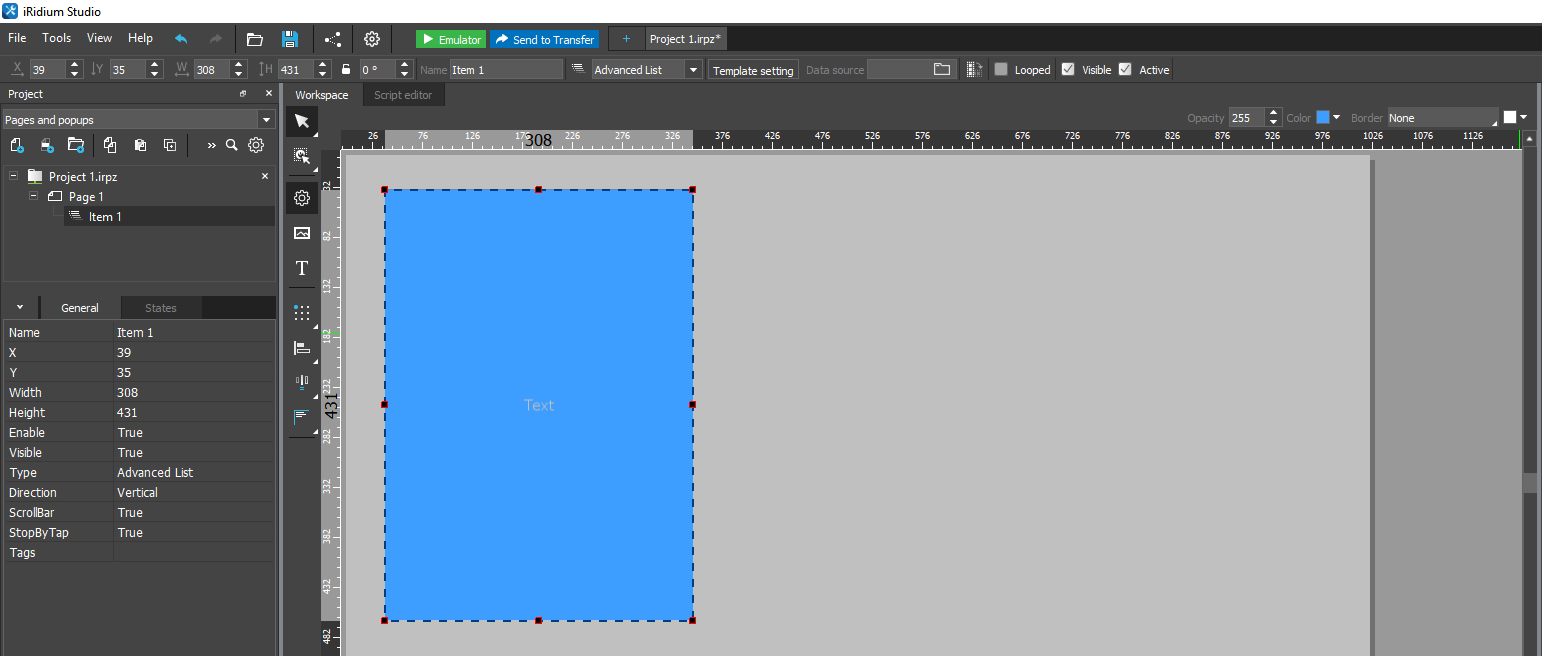Image resolution: width=1542 pixels, height=656 pixels.
Task: Click the blue save disk icon
Action: (290, 39)
